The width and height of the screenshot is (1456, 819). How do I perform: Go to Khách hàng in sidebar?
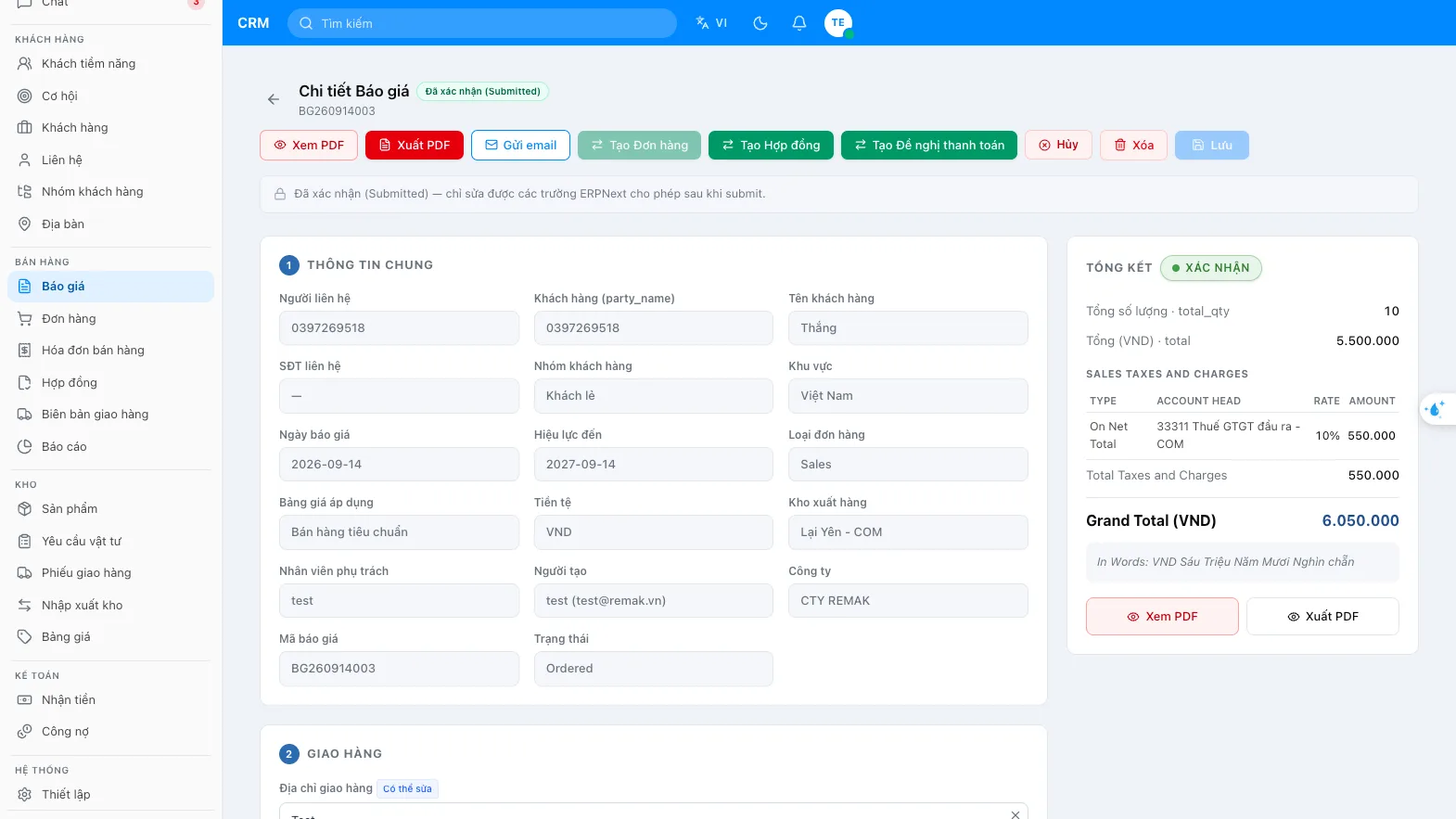pyautogui.click(x=110, y=128)
